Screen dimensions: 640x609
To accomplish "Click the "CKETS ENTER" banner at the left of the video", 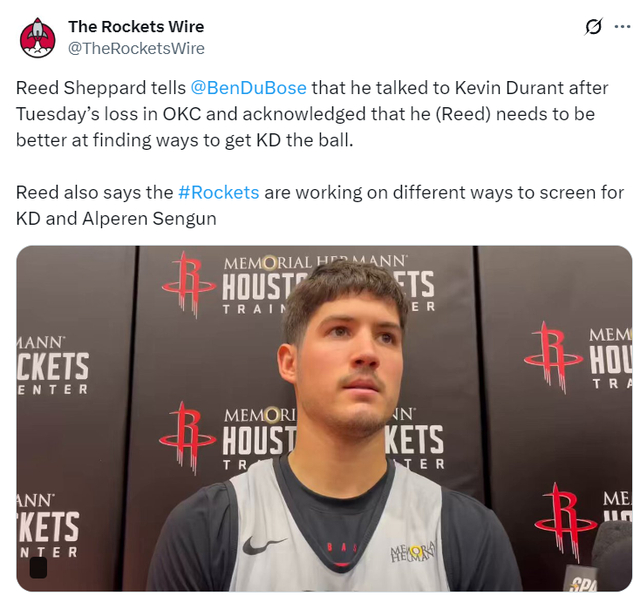I will [x=53, y=366].
